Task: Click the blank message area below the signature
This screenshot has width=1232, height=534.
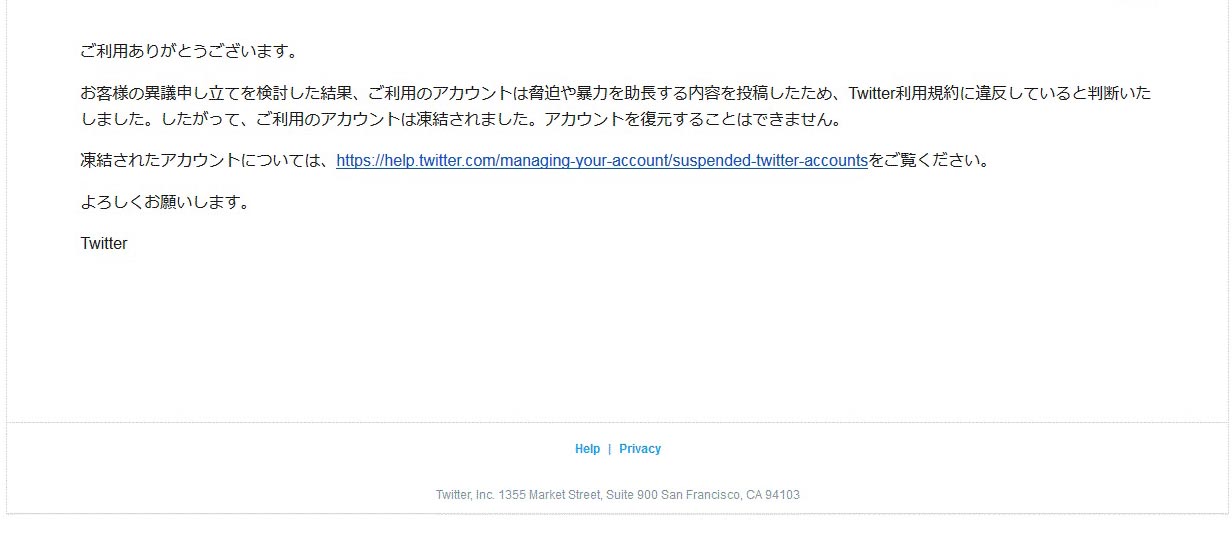Action: point(617,335)
